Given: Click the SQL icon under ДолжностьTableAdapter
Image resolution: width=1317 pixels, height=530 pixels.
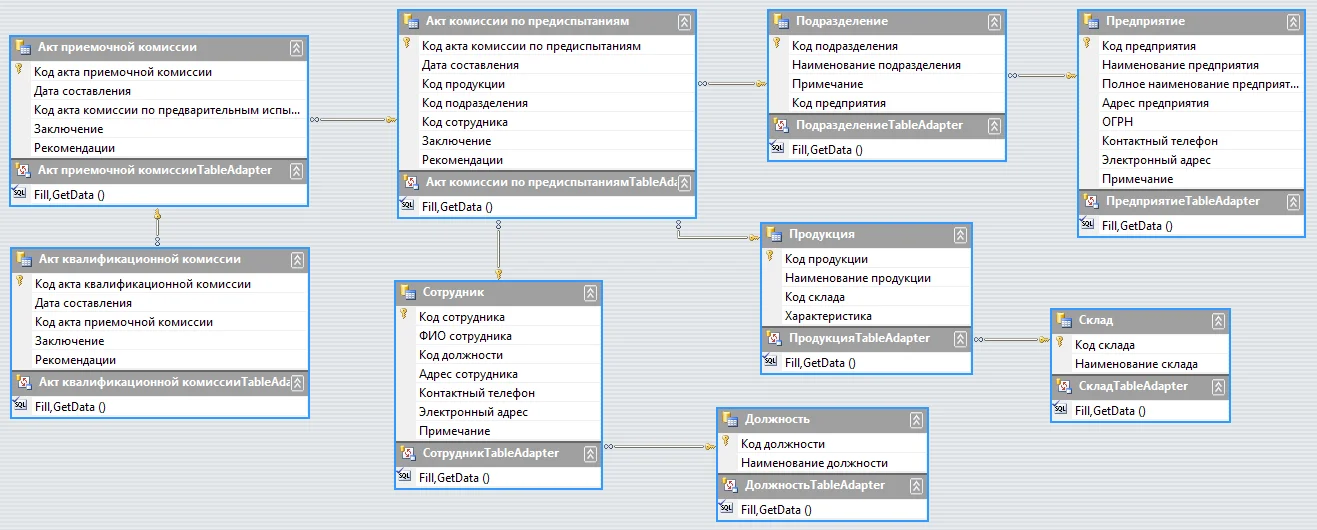Looking at the screenshot, I should pos(726,508).
